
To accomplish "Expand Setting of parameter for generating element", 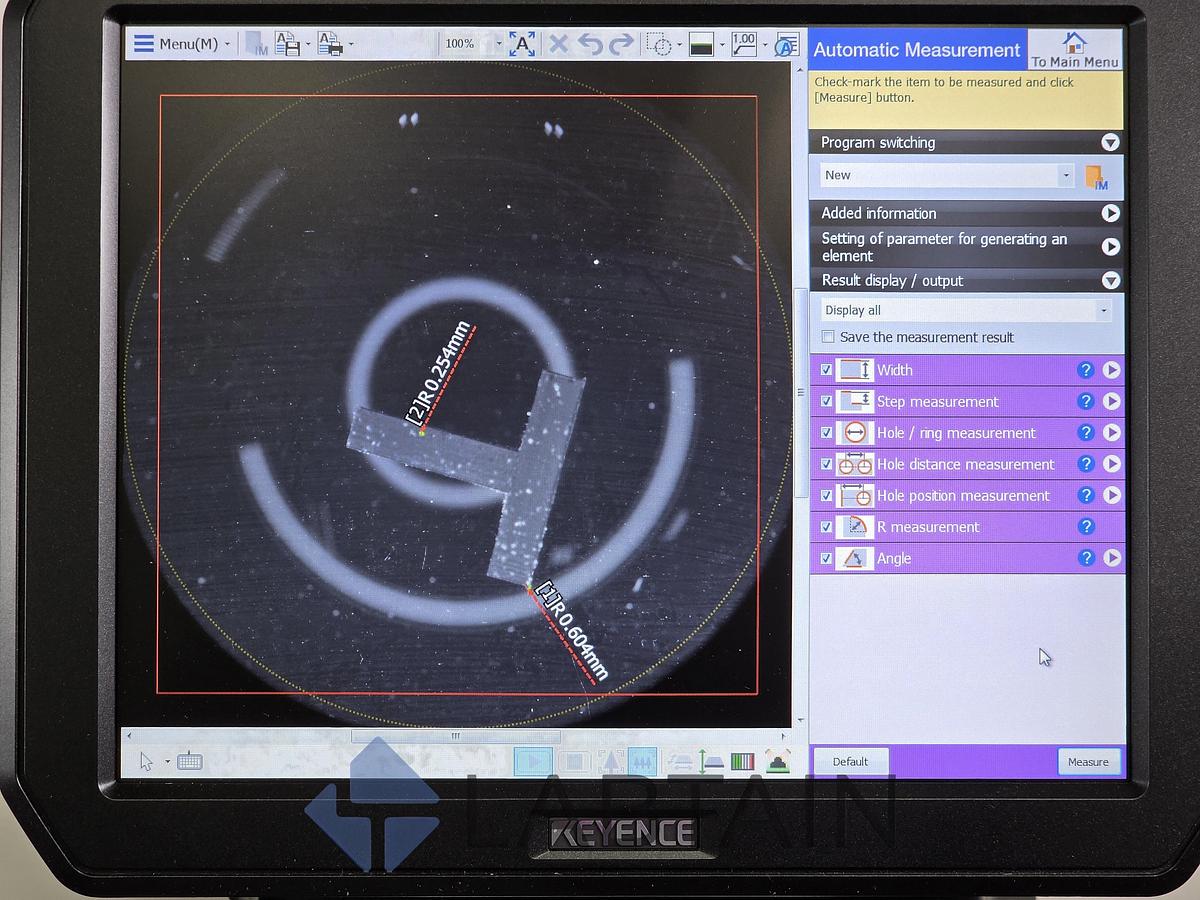I will 1110,246.
